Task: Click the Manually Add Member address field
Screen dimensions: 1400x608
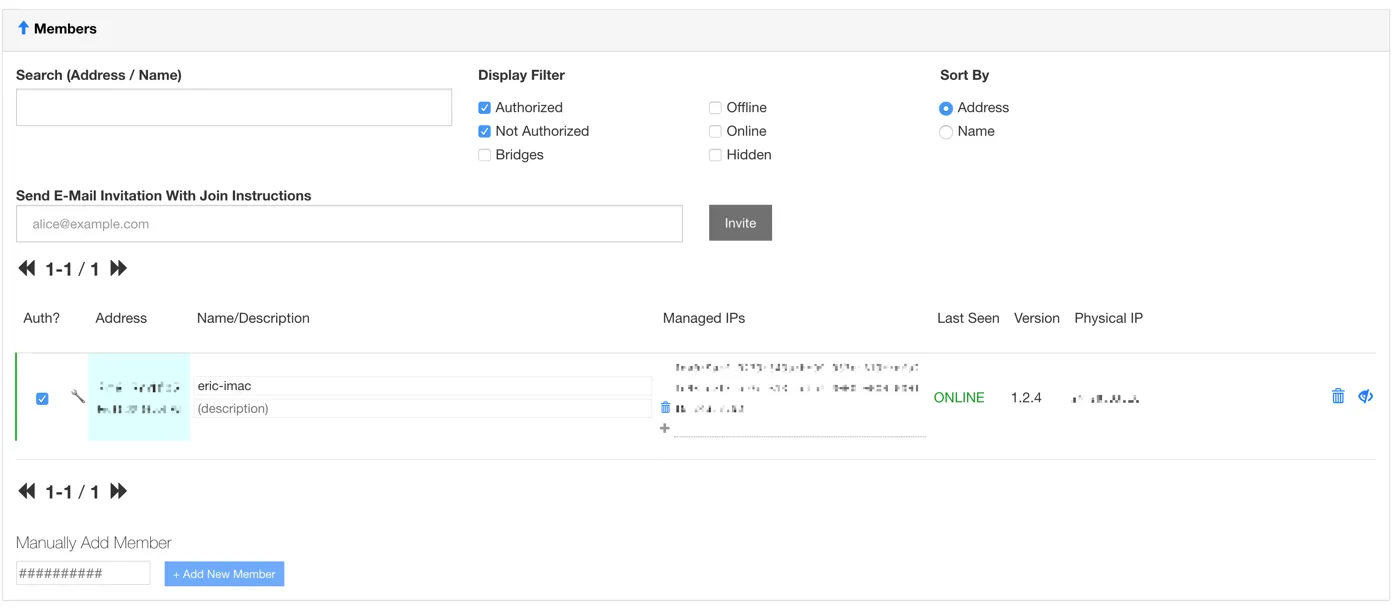Action: [x=83, y=573]
